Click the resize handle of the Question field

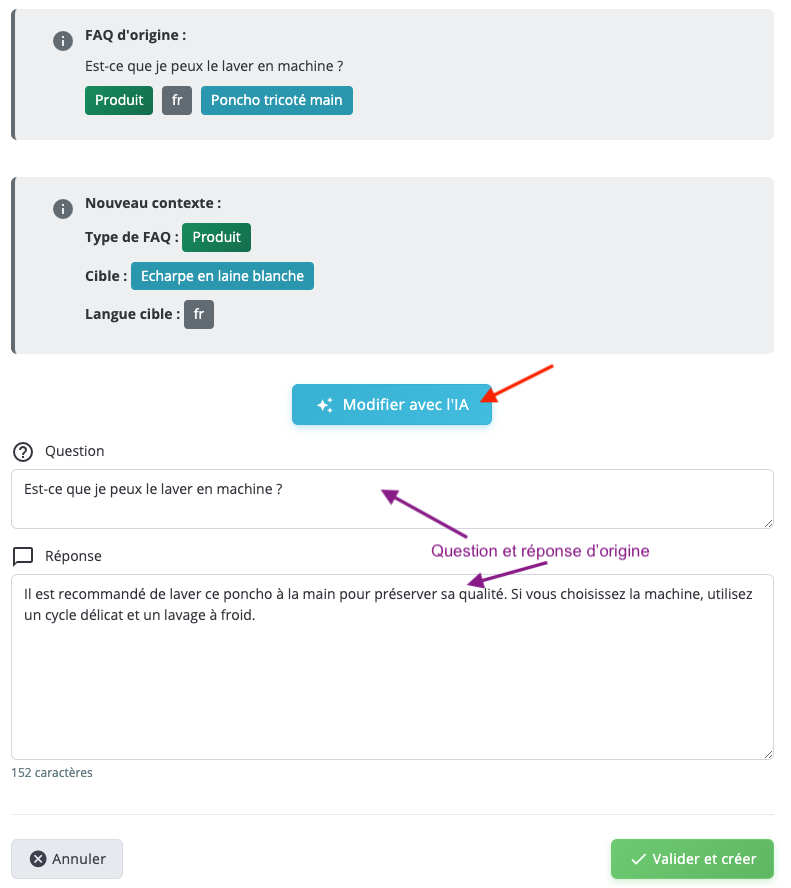(x=768, y=523)
